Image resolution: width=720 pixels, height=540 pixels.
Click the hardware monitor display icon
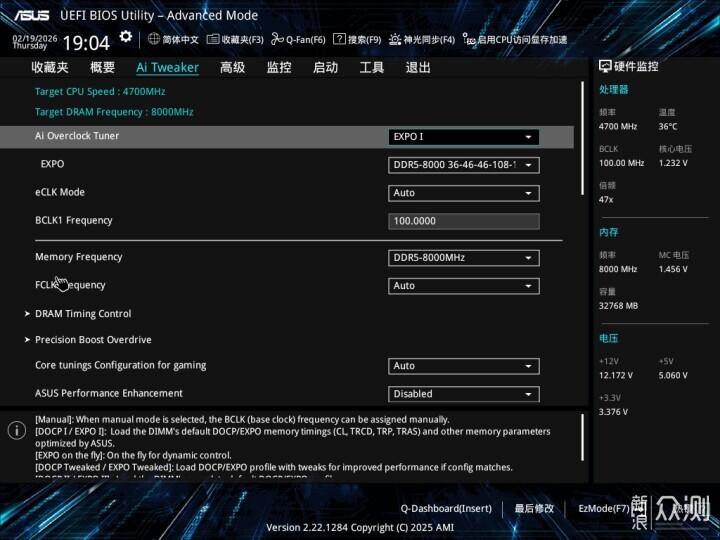click(605, 67)
